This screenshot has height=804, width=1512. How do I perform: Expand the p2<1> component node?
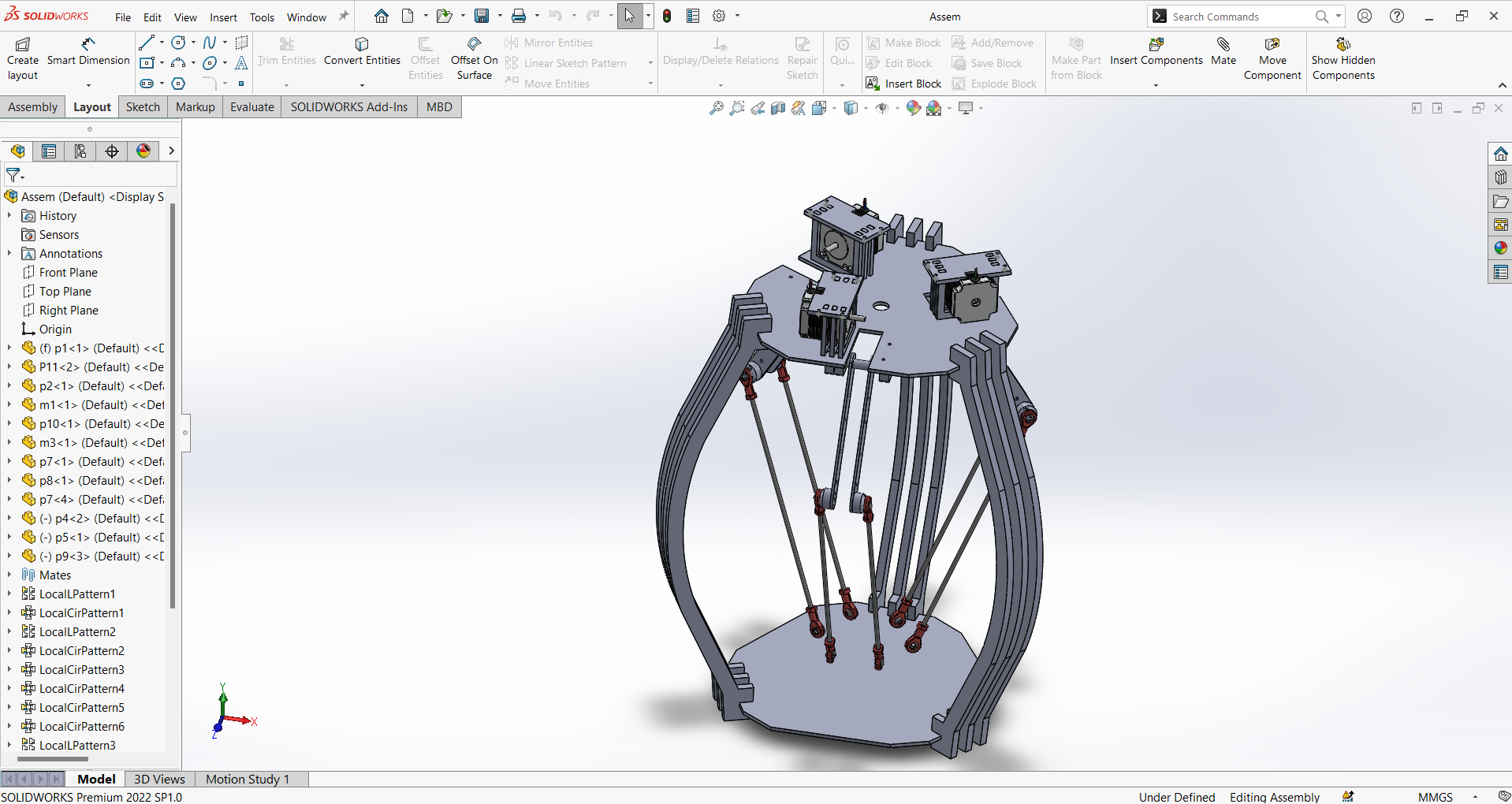click(x=9, y=385)
